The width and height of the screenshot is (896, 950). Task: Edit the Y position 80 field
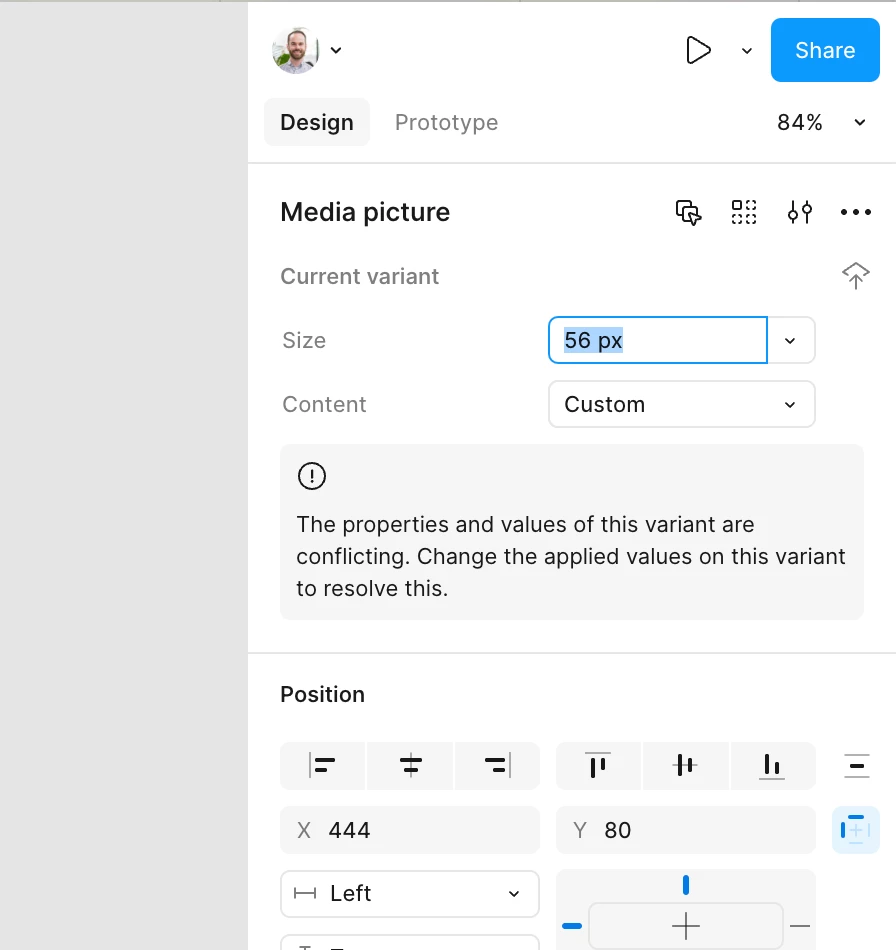[x=686, y=830]
